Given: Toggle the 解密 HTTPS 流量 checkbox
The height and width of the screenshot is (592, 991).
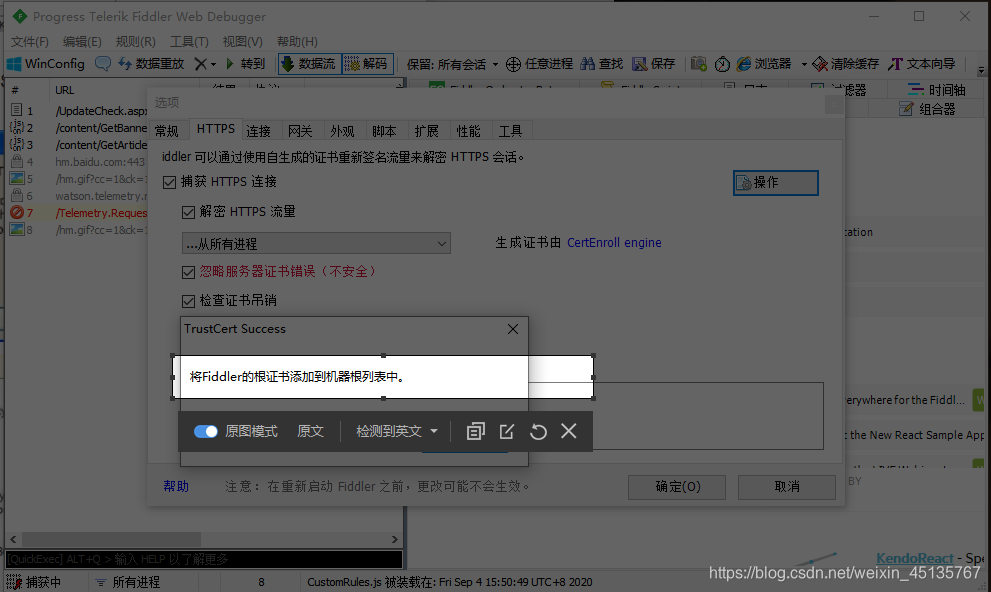Looking at the screenshot, I should click(188, 212).
